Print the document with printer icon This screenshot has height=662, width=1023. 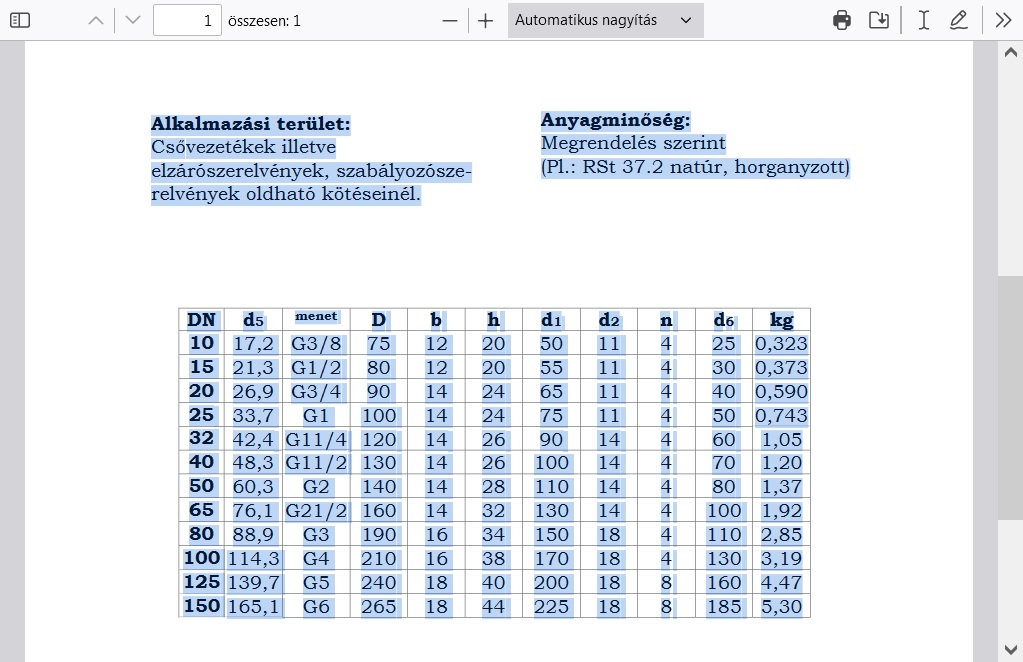842,20
